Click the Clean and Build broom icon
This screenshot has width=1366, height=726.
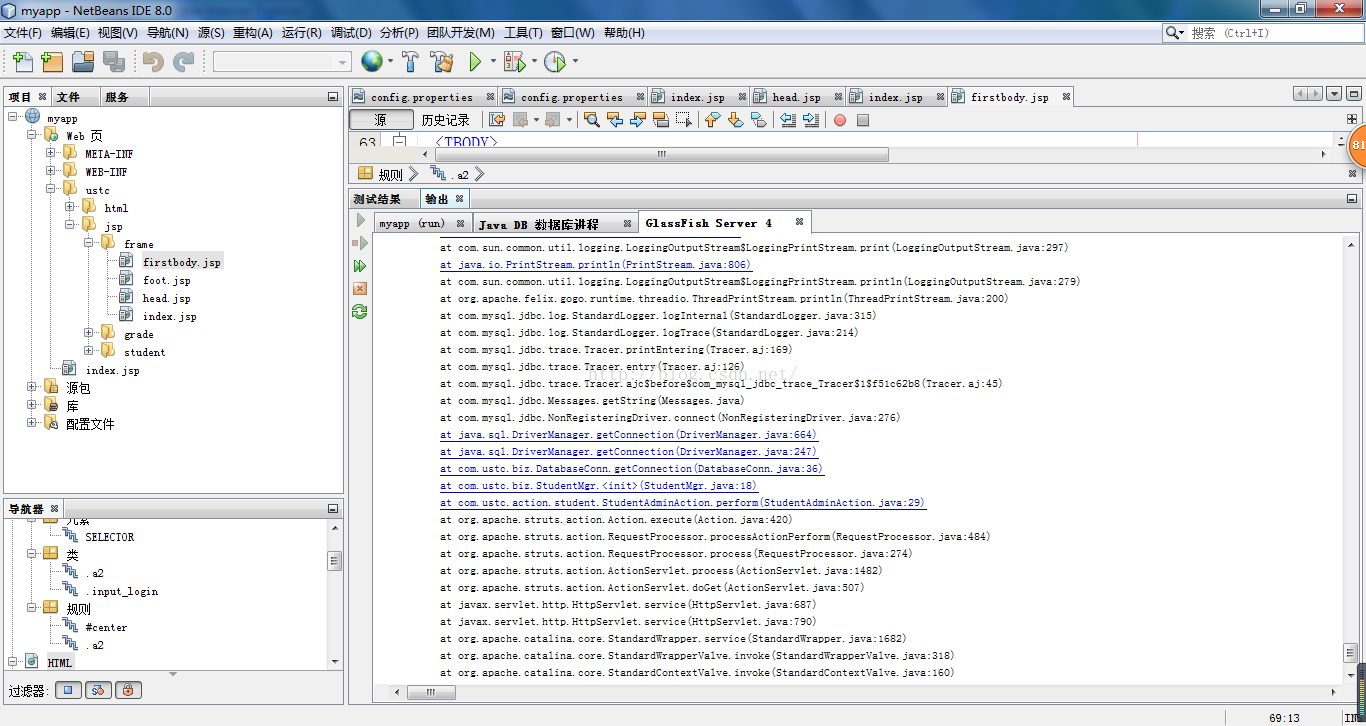click(441, 62)
